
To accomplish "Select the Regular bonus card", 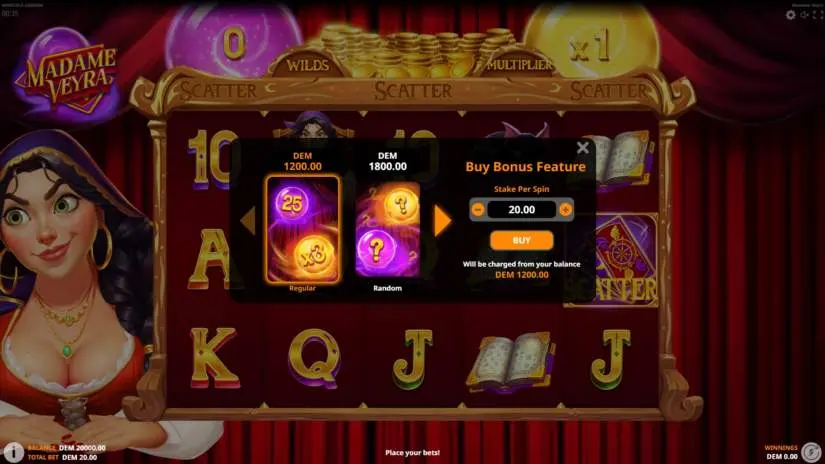I will pos(303,229).
